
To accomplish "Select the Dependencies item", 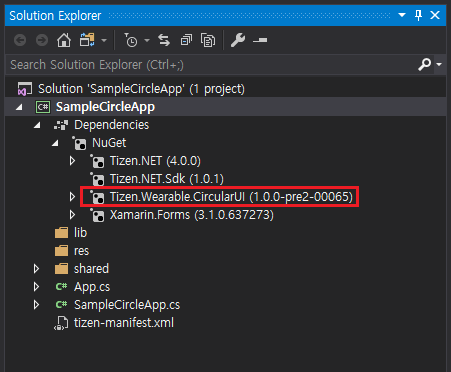I will point(112,125).
